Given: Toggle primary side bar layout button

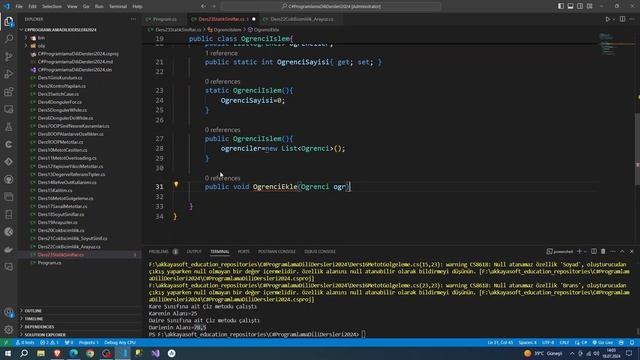Looking at the screenshot, I should pos(561,6).
